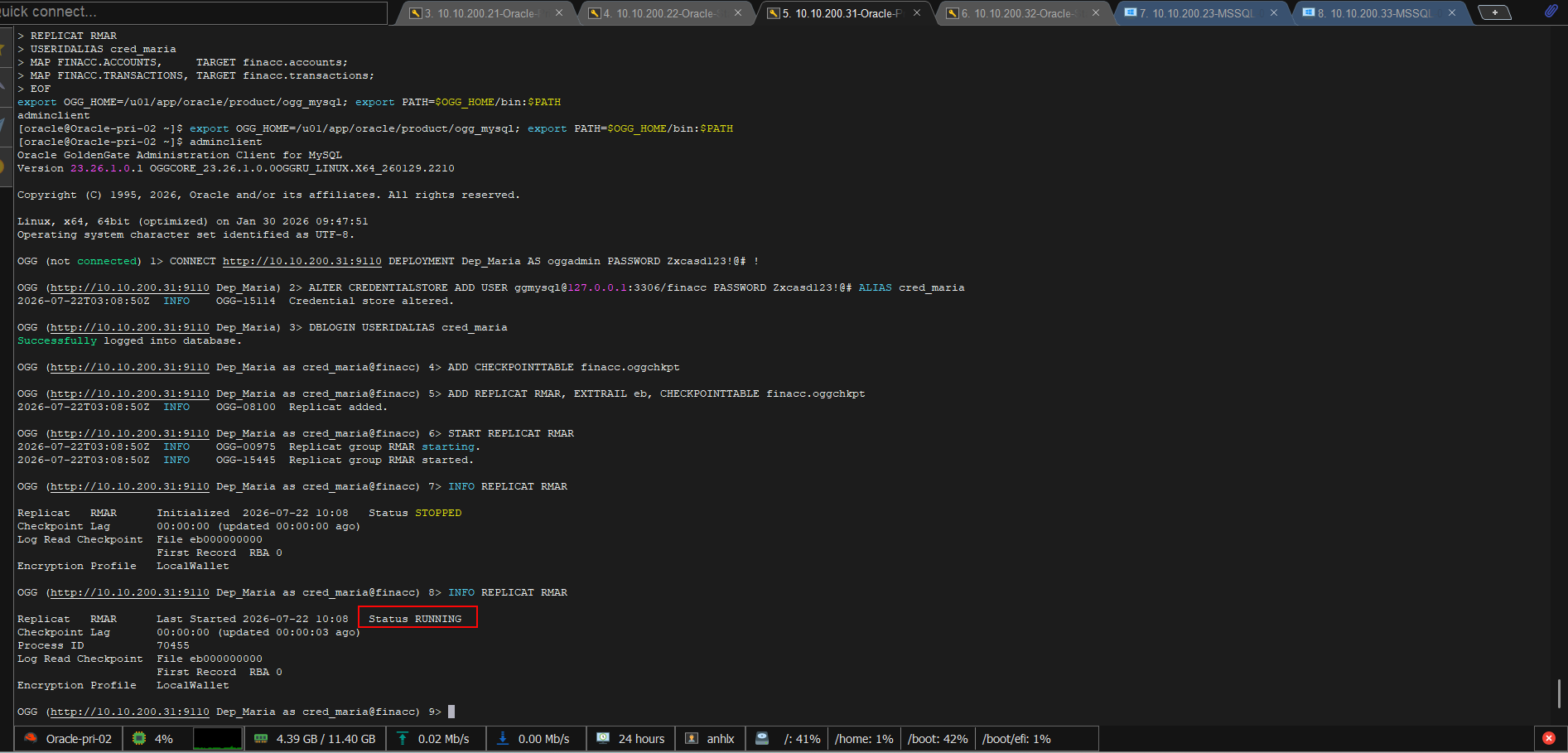
Task: Click the SSH key icon on tab 4
Action: point(595,13)
